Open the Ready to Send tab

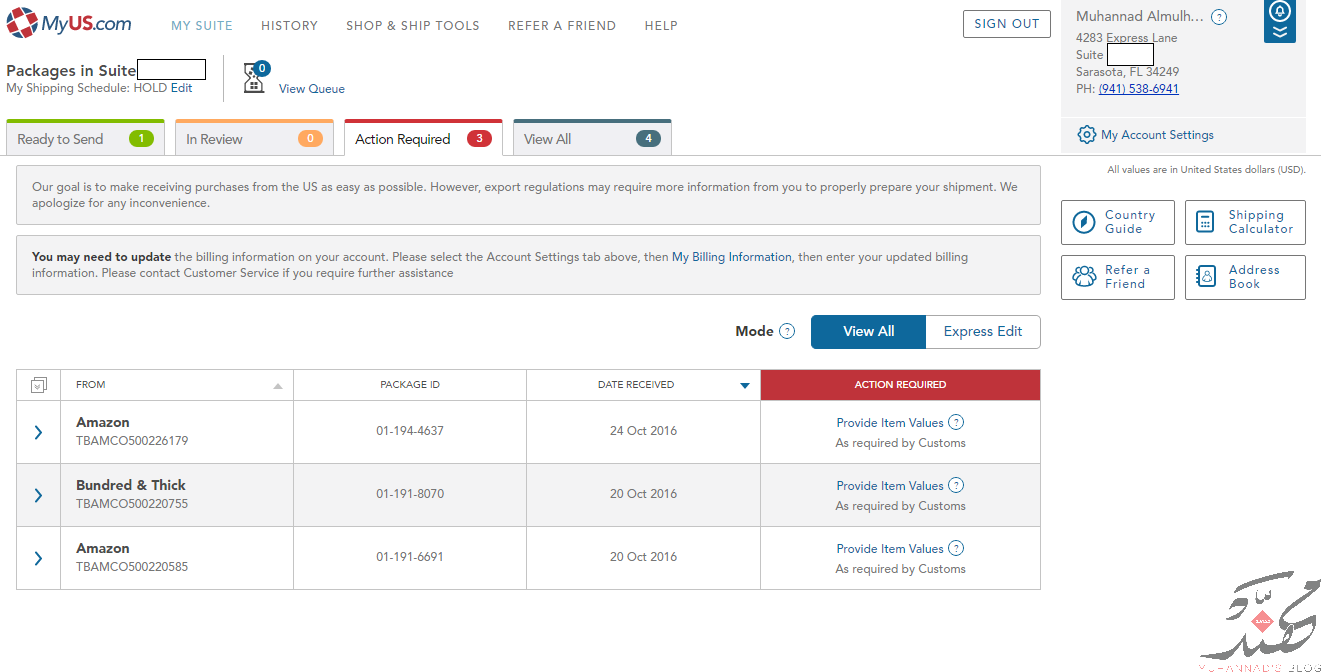(x=85, y=138)
